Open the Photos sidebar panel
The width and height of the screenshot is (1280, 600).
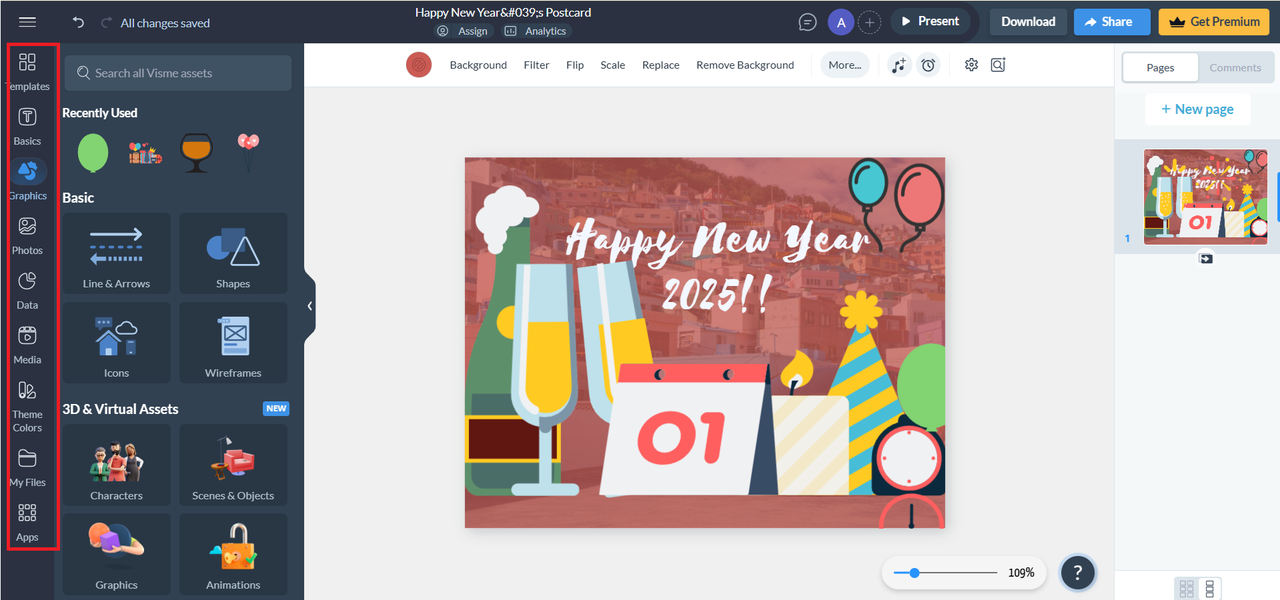[28, 235]
